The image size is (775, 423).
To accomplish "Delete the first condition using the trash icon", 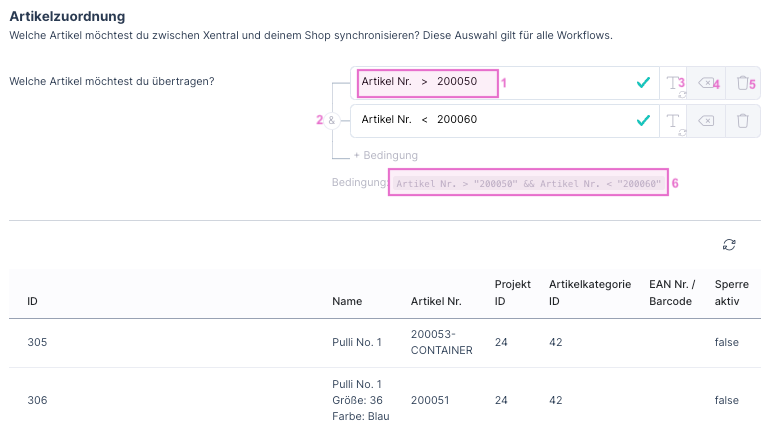I will [x=742, y=83].
